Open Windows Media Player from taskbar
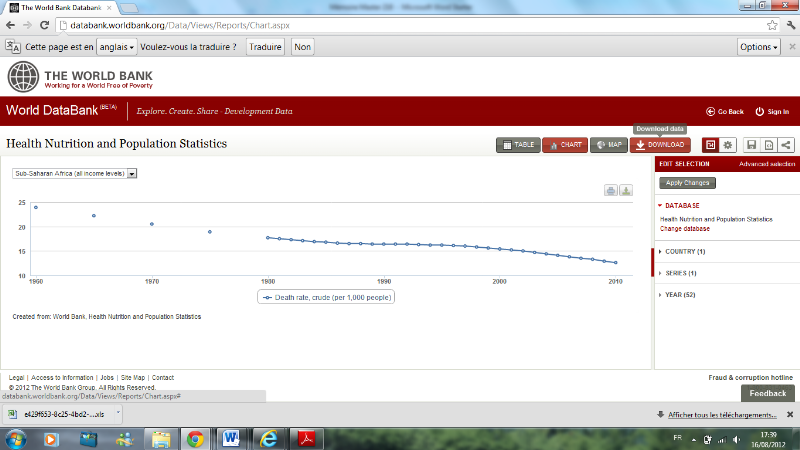The image size is (800, 450). click(x=51, y=439)
